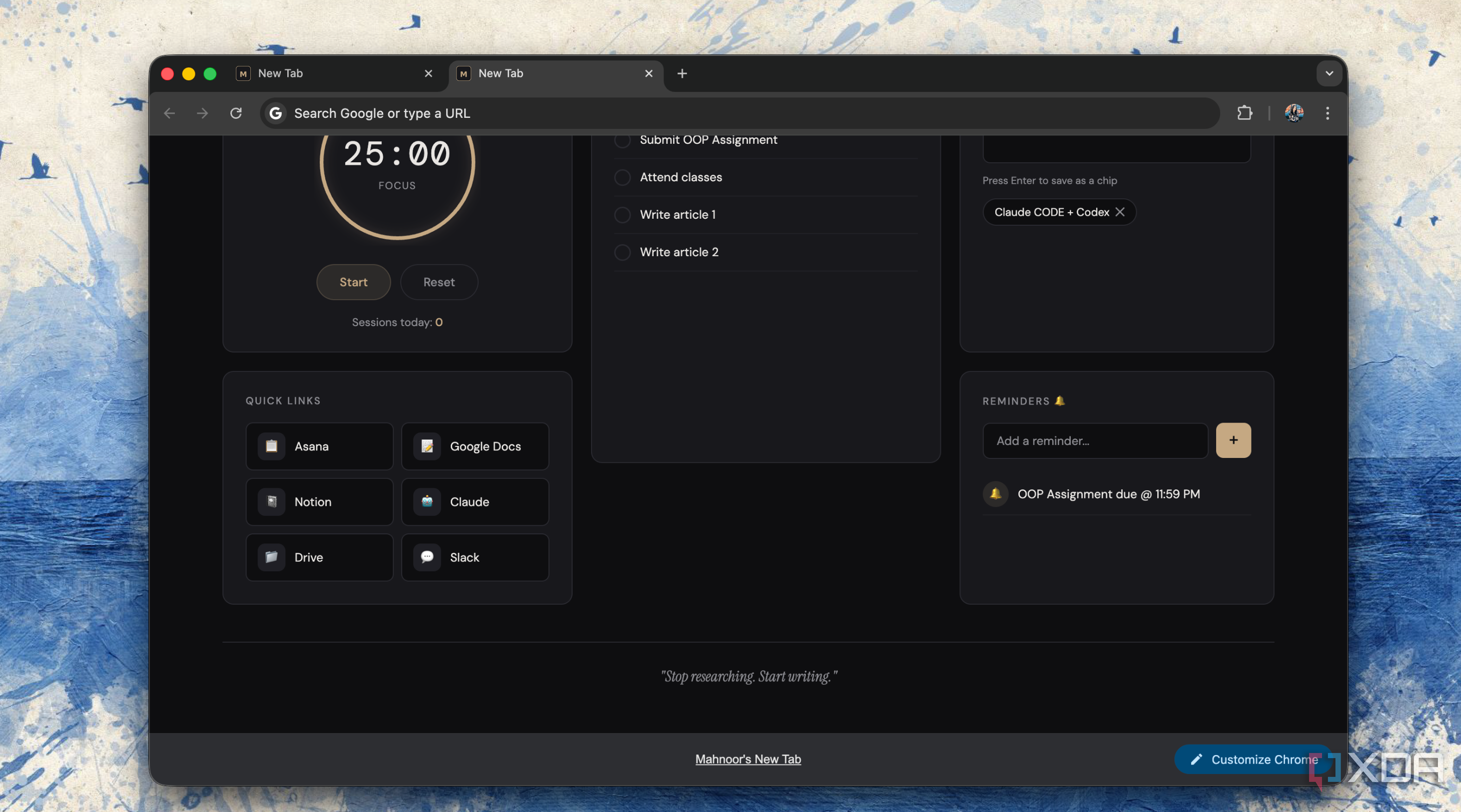Focus the Search Google or type a URL bar
Image resolution: width=1461 pixels, height=812 pixels.
(739, 113)
